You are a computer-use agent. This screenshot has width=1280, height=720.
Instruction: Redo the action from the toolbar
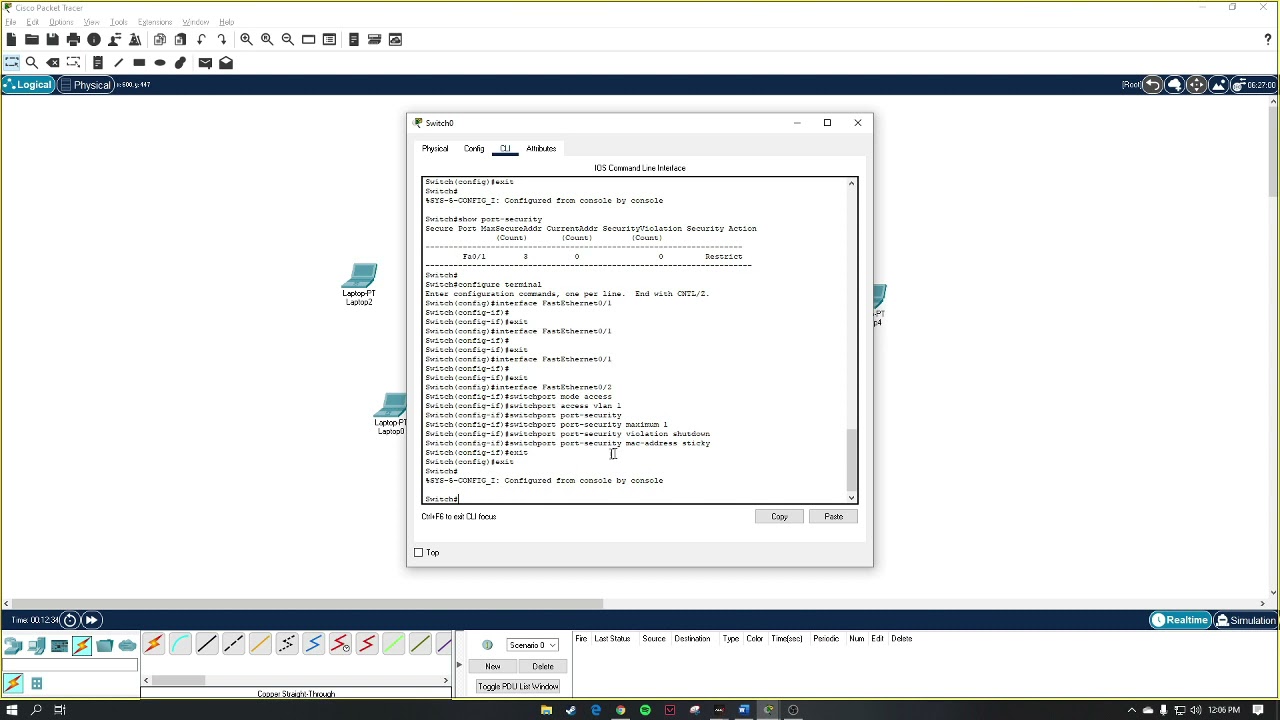(x=222, y=40)
